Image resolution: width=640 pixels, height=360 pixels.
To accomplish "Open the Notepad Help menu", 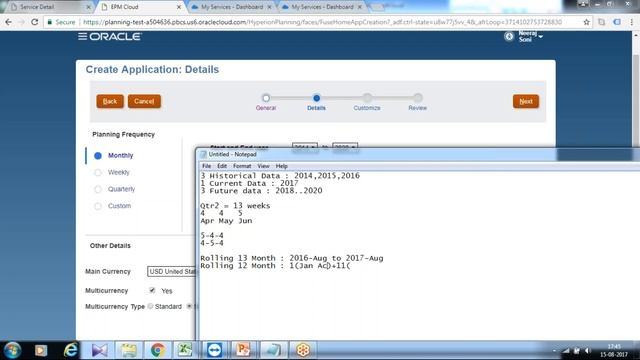I will [282, 166].
